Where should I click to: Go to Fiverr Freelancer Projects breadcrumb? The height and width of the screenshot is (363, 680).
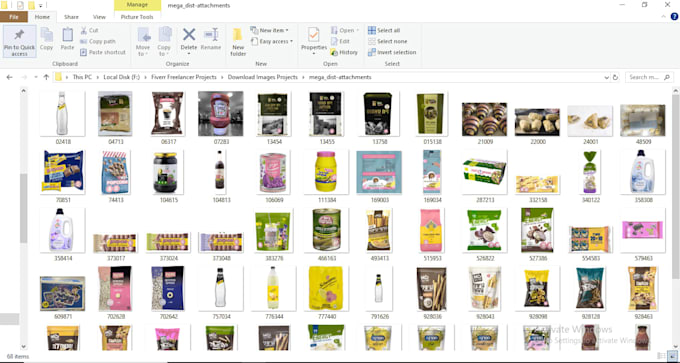pyautogui.click(x=183, y=77)
